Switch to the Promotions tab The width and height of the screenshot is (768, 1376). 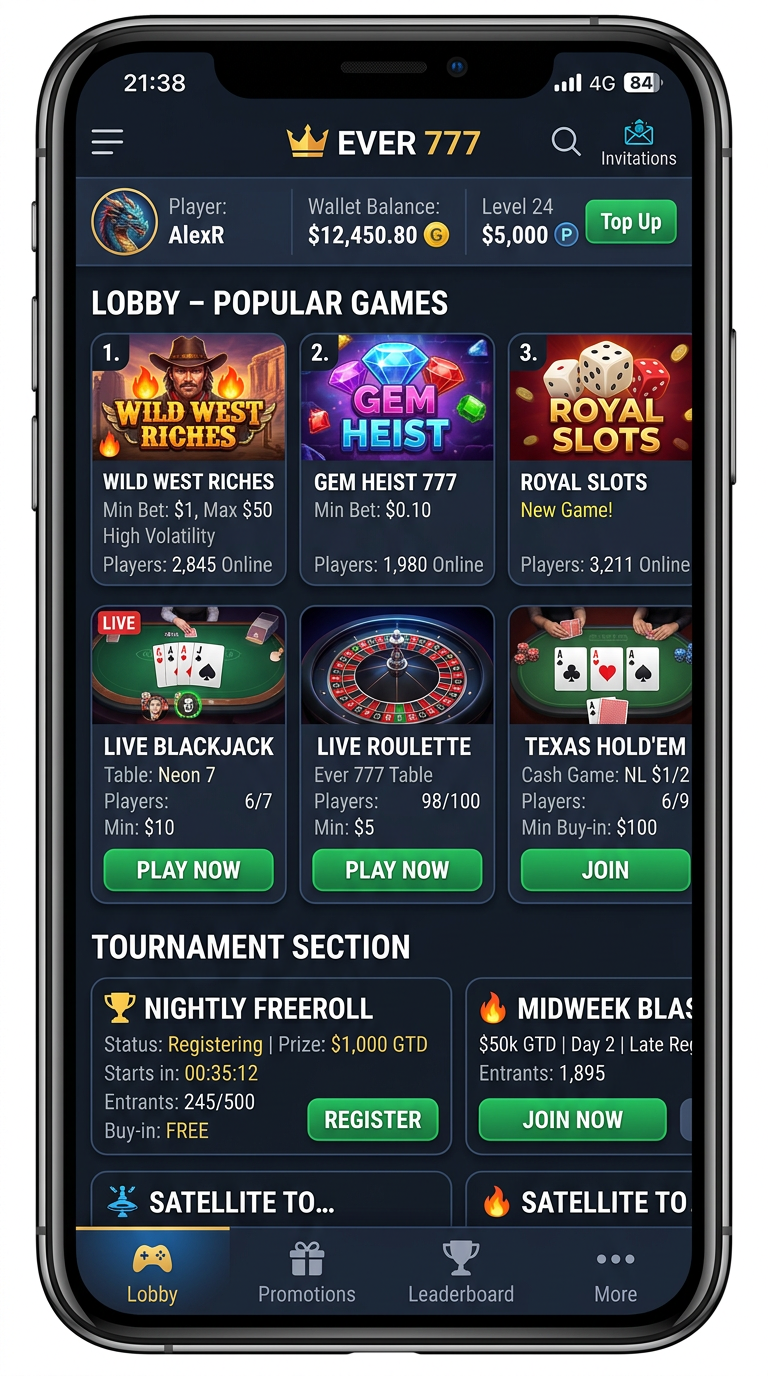[x=307, y=1273]
